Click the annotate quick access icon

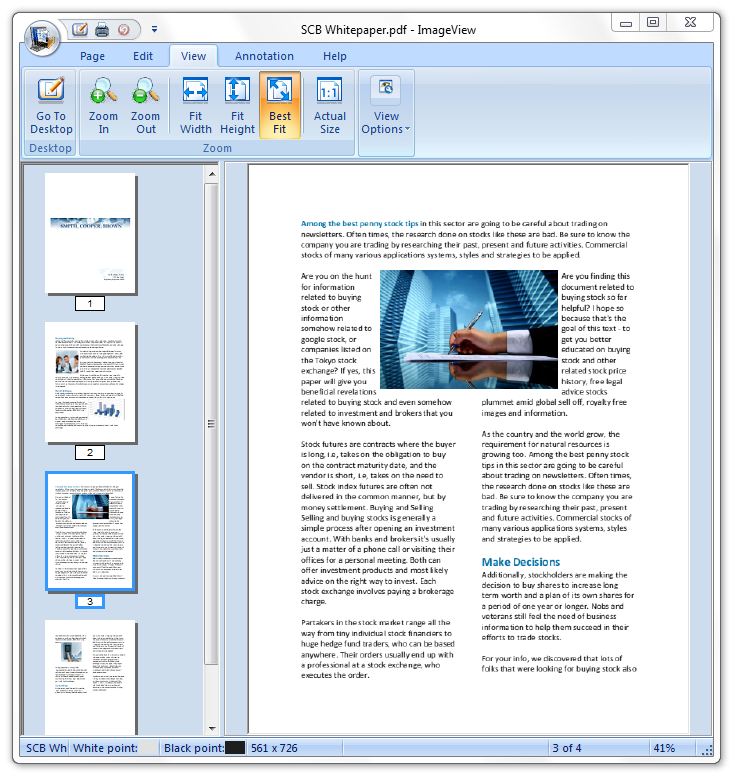[x=80, y=30]
